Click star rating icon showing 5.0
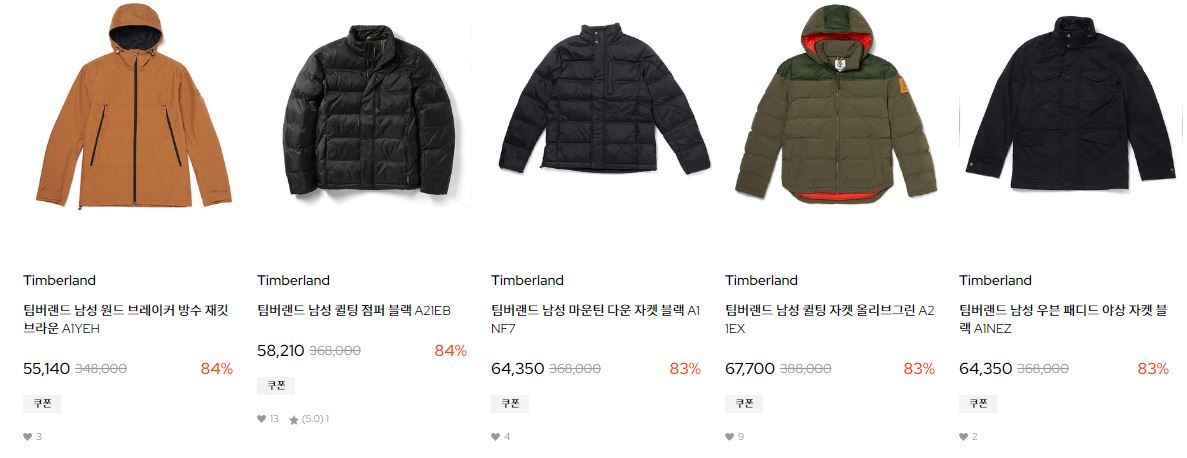 (294, 419)
